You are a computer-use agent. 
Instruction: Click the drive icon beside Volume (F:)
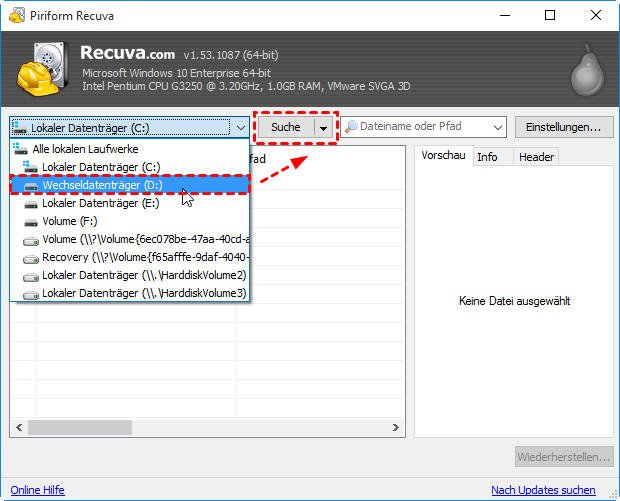(31, 222)
